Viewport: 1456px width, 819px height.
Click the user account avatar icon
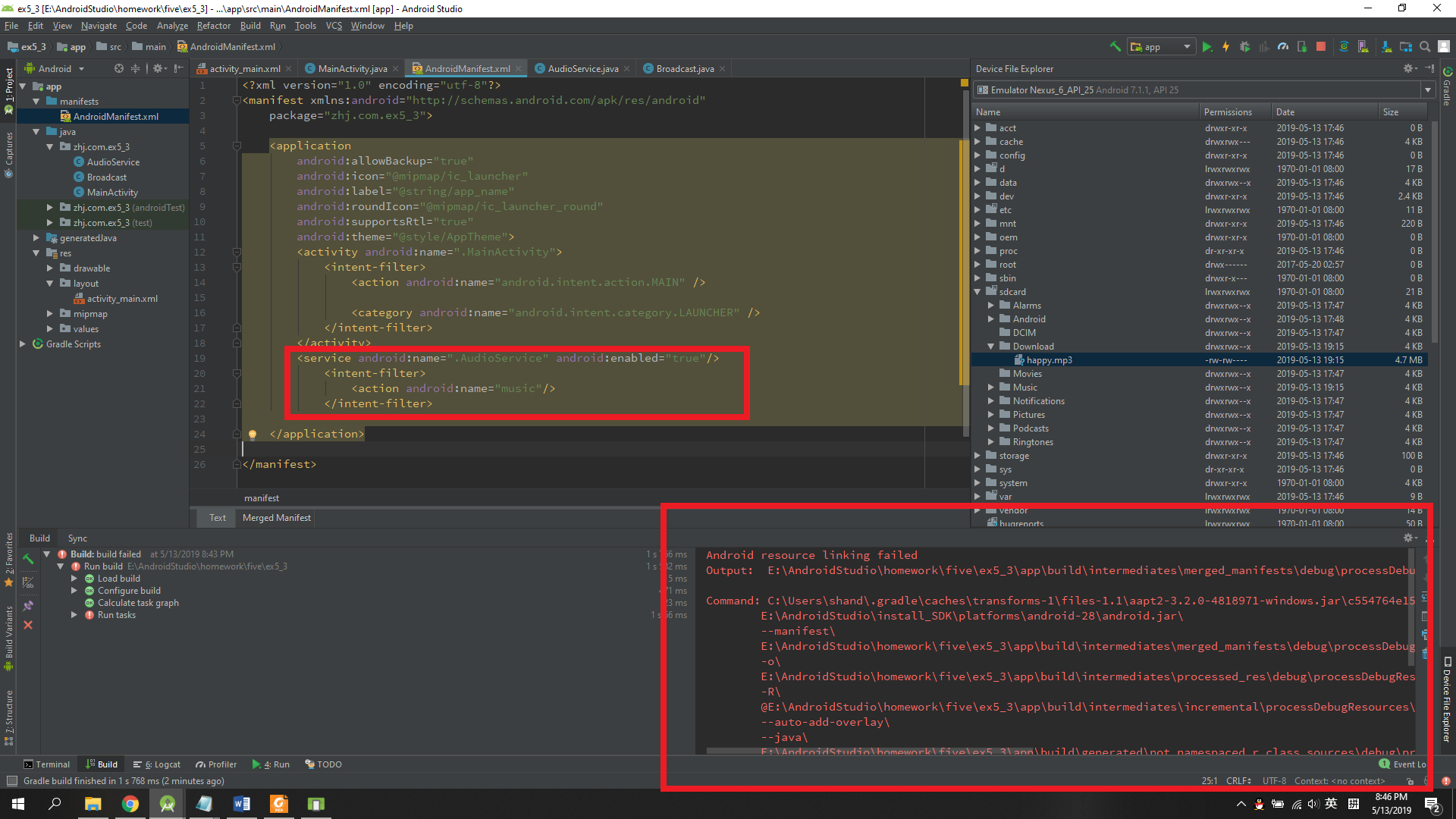[1444, 47]
